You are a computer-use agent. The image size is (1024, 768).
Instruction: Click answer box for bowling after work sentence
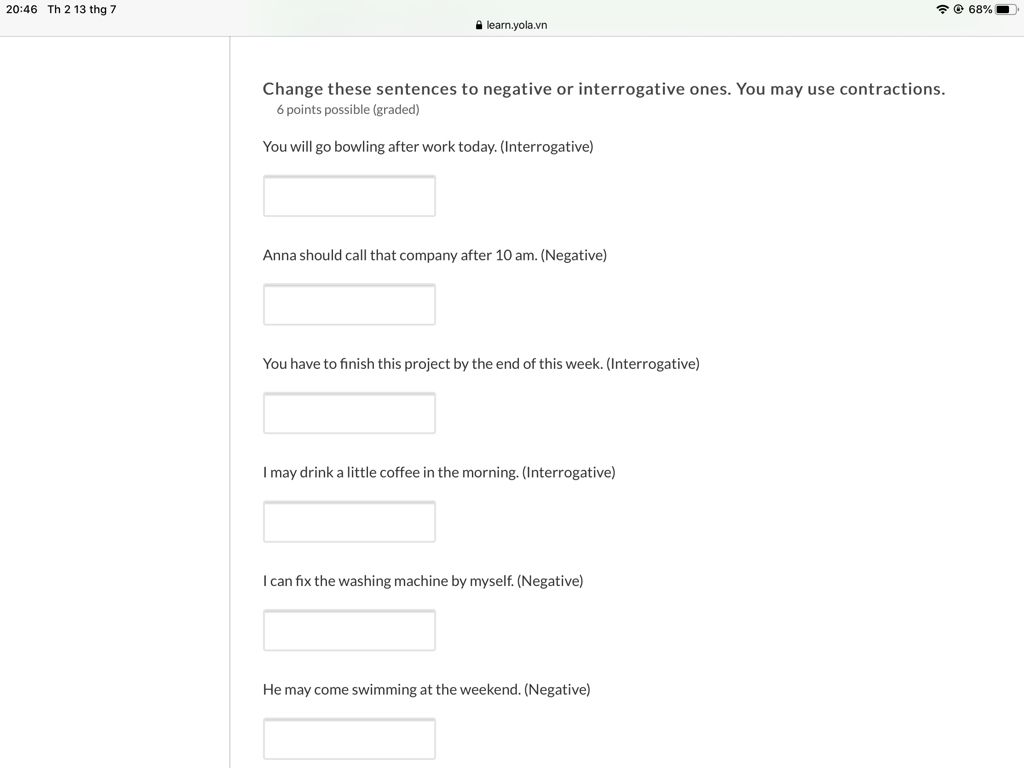pos(349,196)
